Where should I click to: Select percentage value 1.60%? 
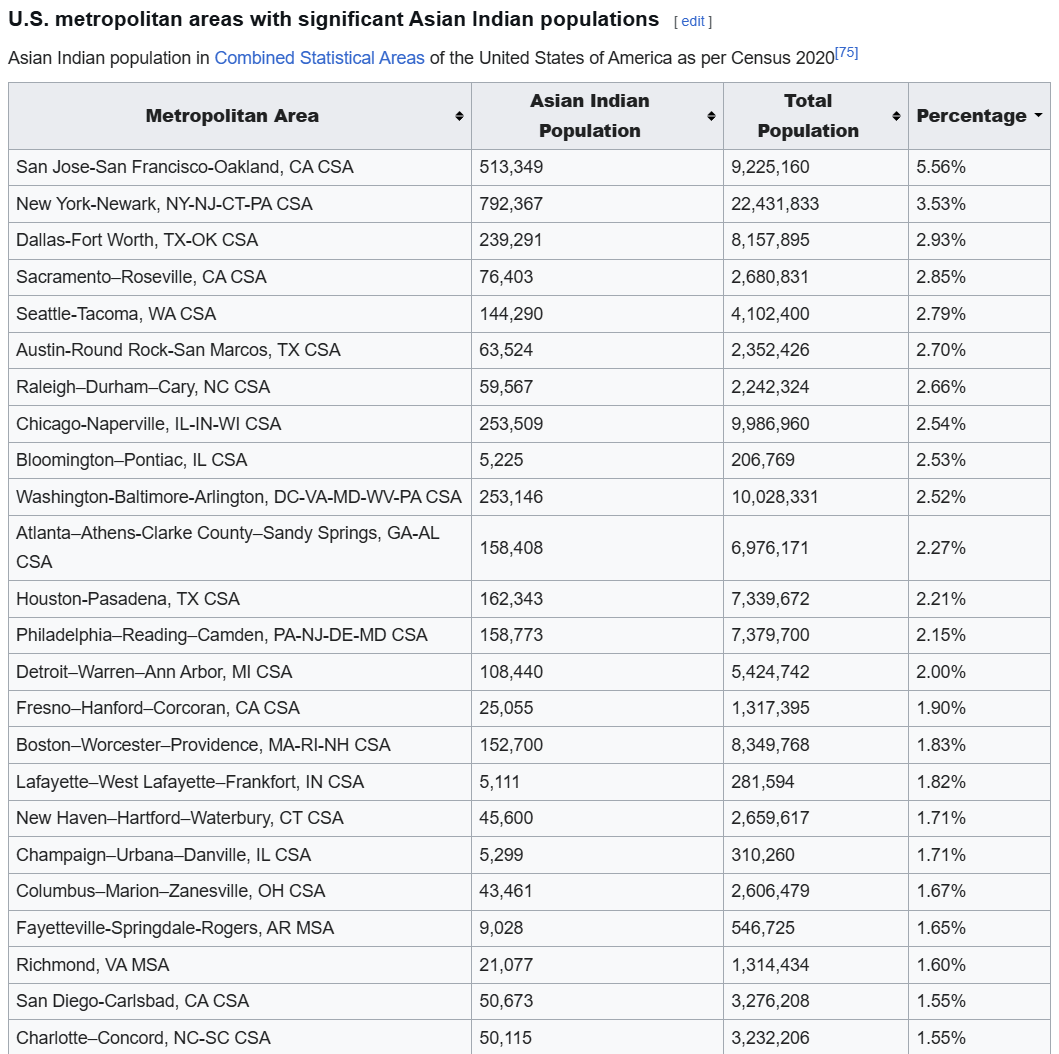pyautogui.click(x=941, y=965)
